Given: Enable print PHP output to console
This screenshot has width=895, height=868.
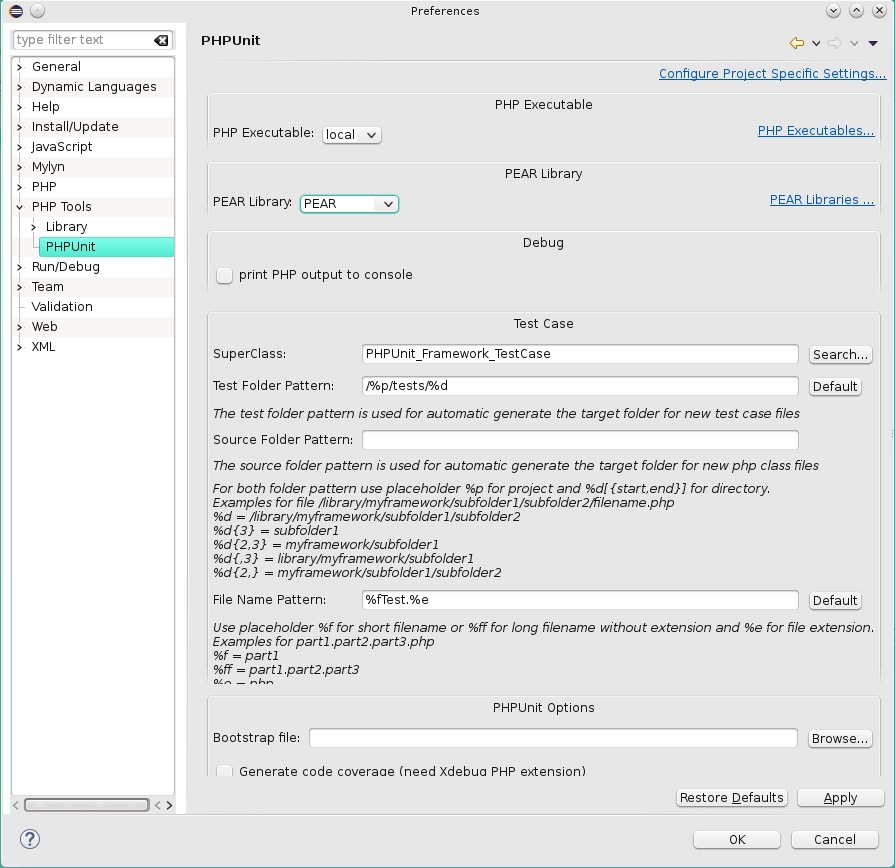Looking at the screenshot, I should (225, 275).
